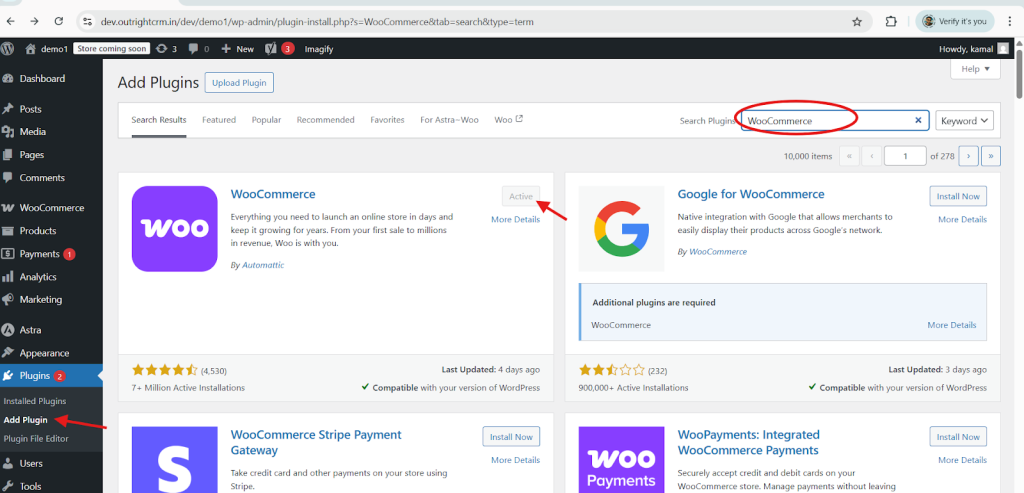Open the WooCommerce plugin title link
Image resolution: width=1024 pixels, height=493 pixels.
pos(273,194)
